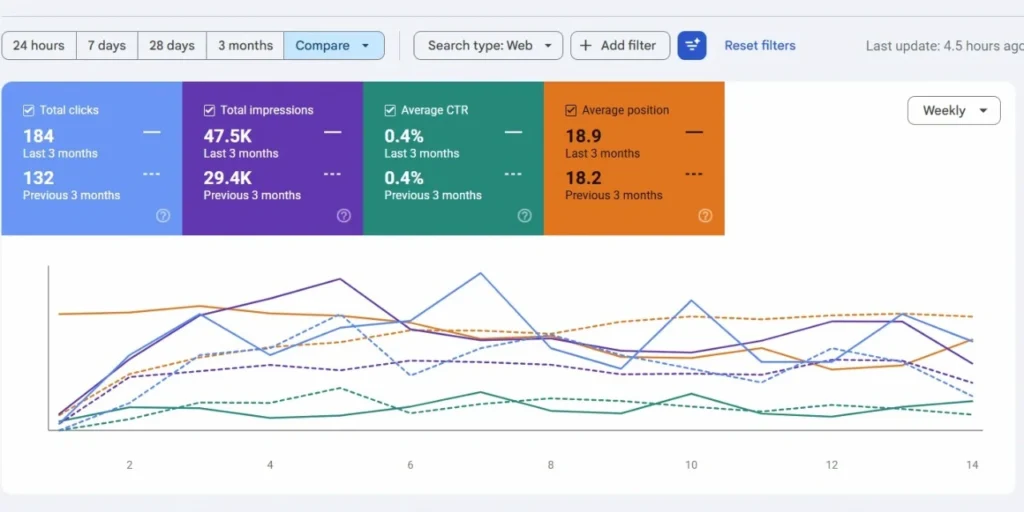
Task: Open the Search type: Web dropdown
Action: point(488,46)
